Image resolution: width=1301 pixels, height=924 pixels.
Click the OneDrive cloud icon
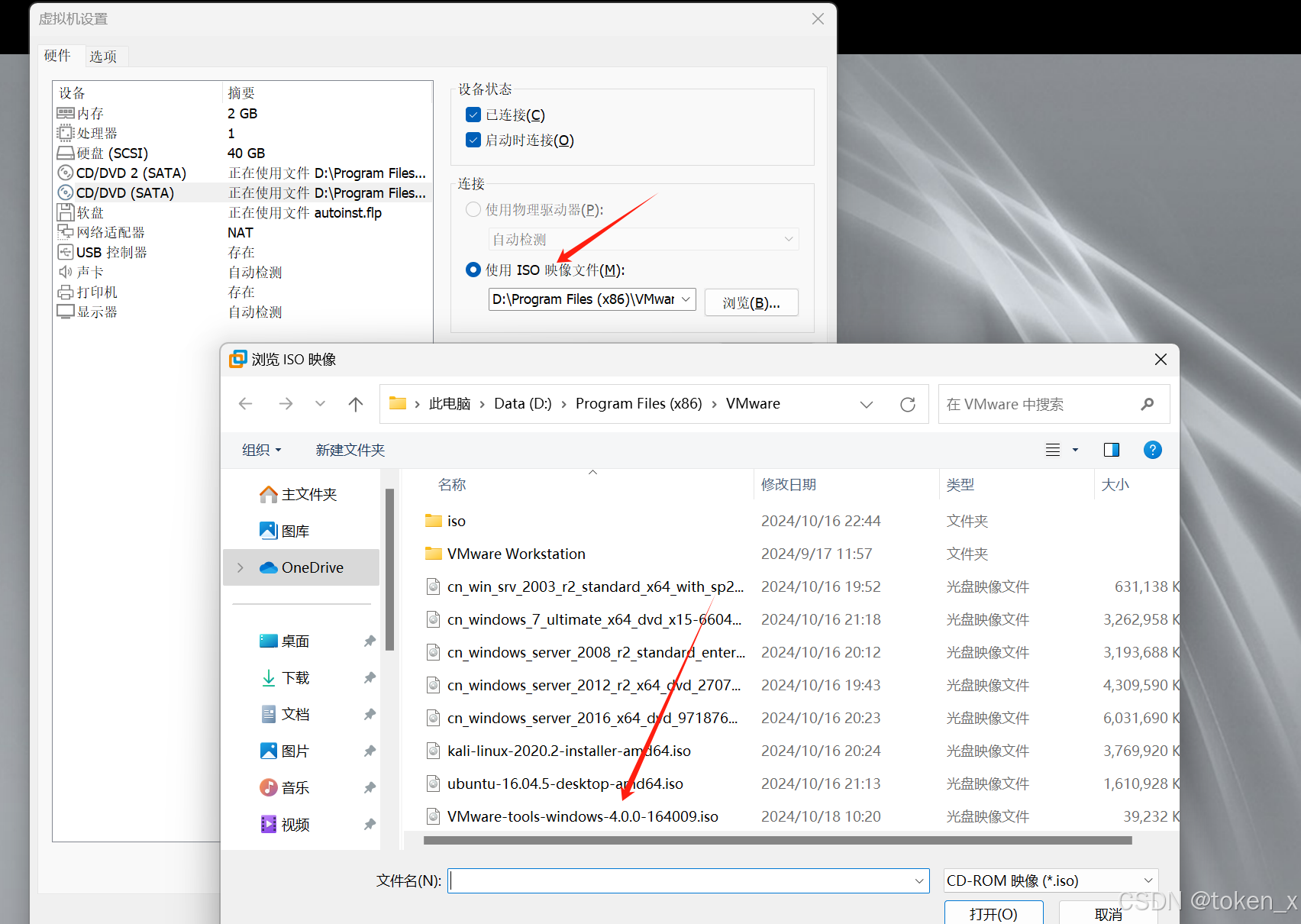click(269, 567)
